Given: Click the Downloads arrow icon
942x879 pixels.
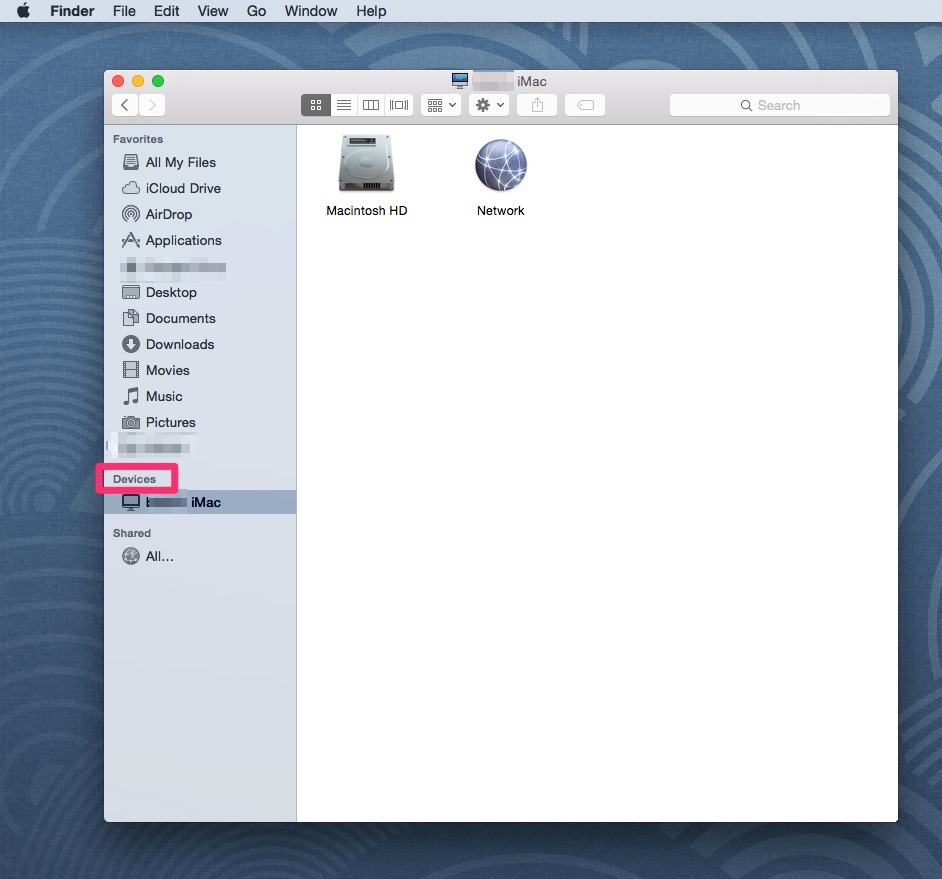Looking at the screenshot, I should (130, 344).
